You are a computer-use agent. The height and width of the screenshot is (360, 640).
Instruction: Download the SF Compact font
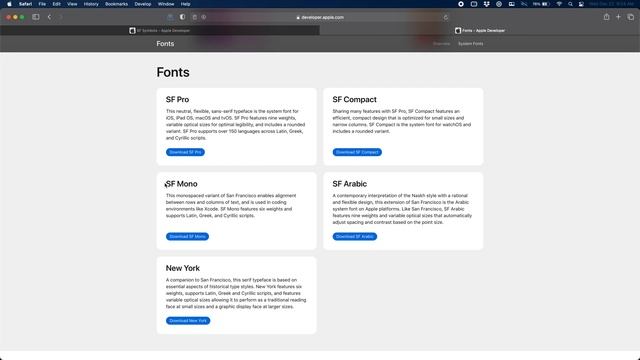357,152
